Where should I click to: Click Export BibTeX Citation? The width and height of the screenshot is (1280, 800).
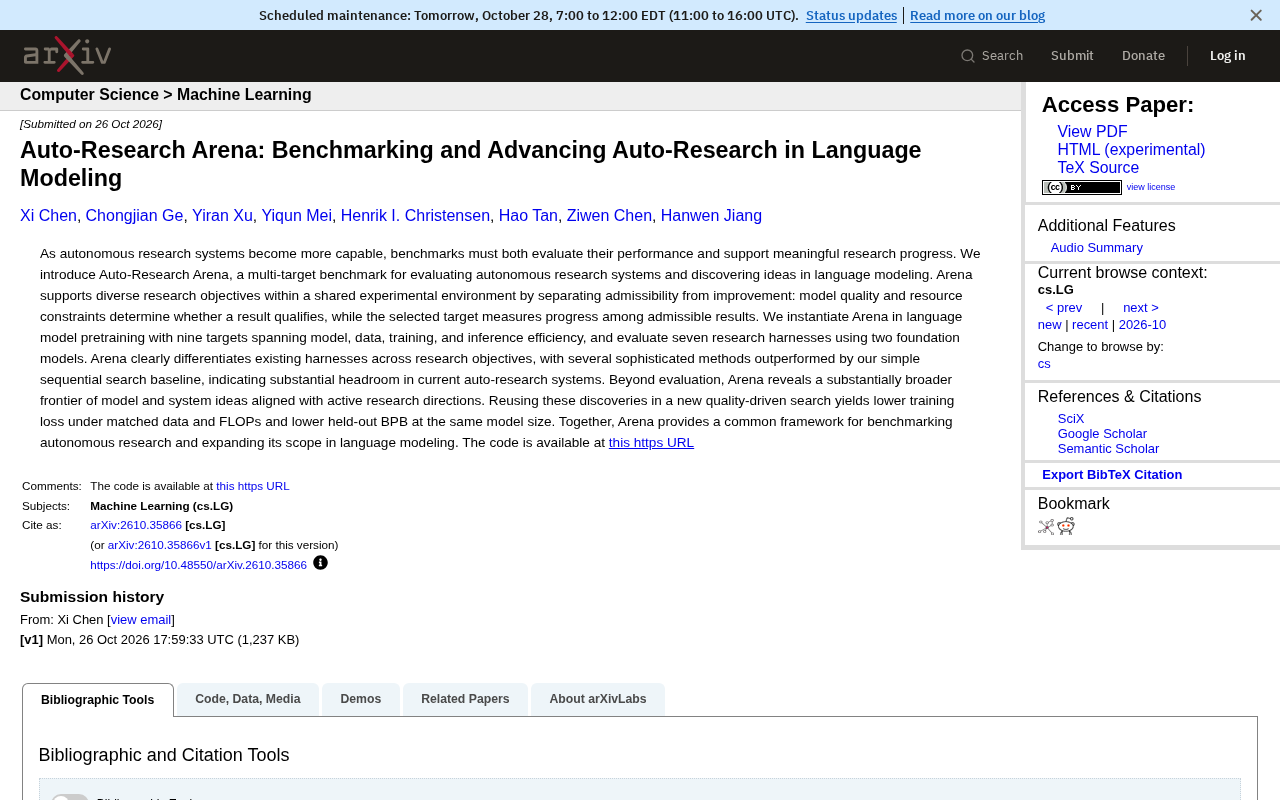coord(1112,475)
